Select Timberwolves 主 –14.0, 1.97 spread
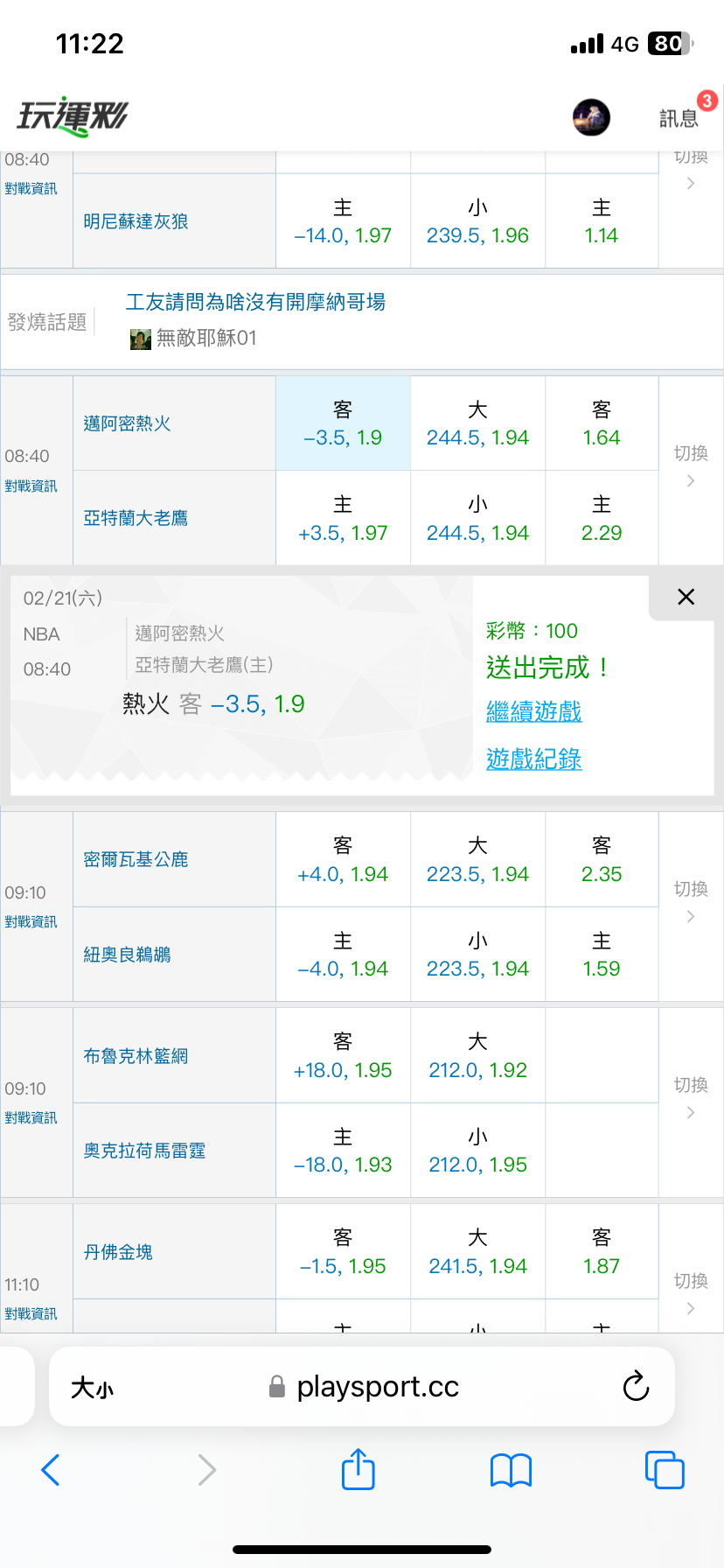 [x=343, y=221]
